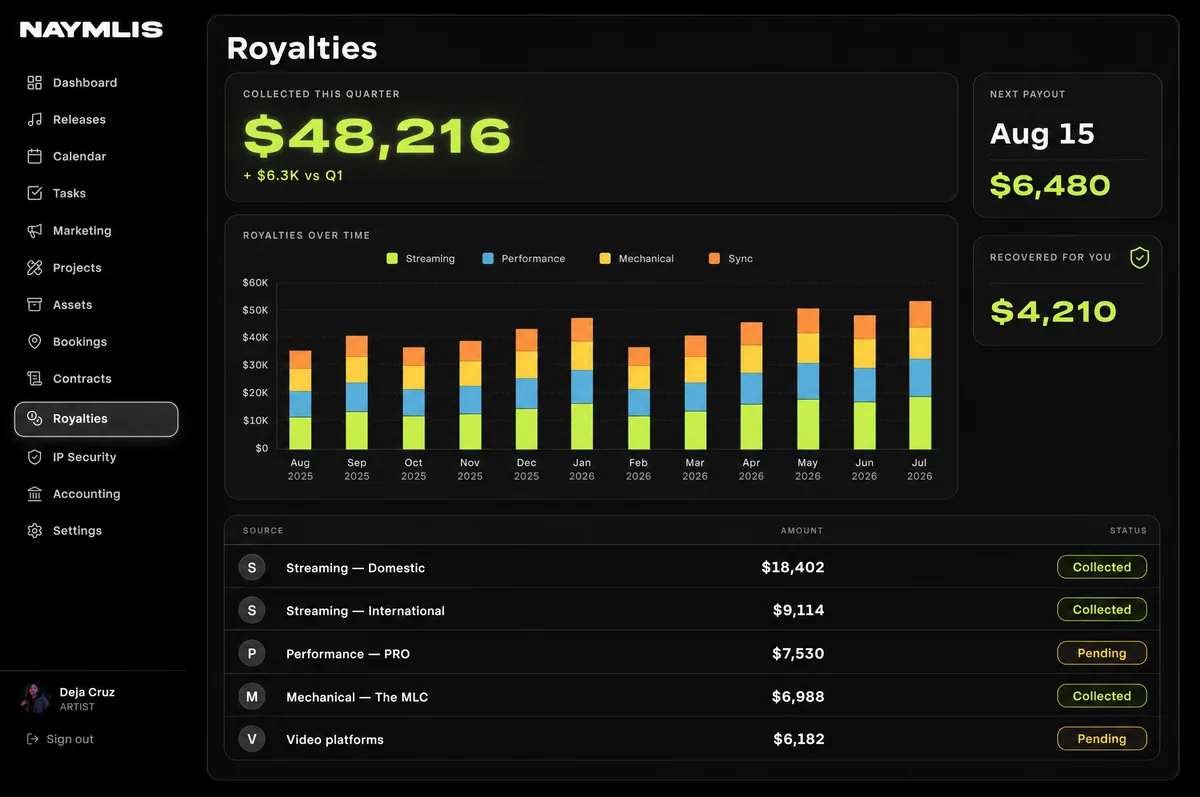The width and height of the screenshot is (1200, 797).
Task: Click the Bookings location pin icon
Action: point(35,342)
